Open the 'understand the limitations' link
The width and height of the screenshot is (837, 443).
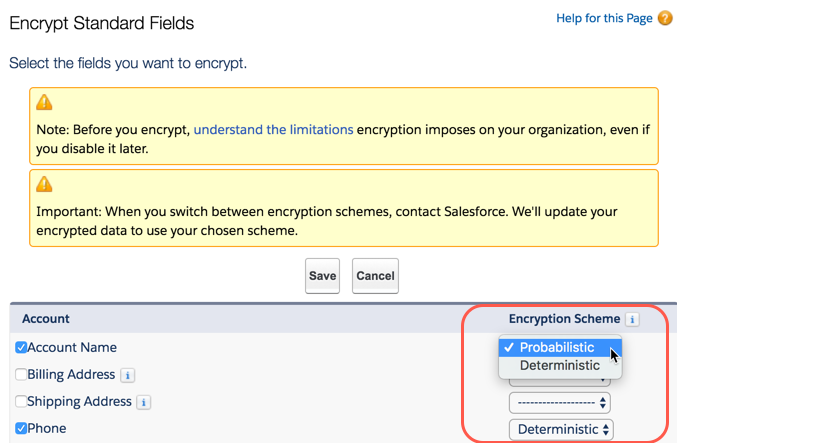point(273,130)
